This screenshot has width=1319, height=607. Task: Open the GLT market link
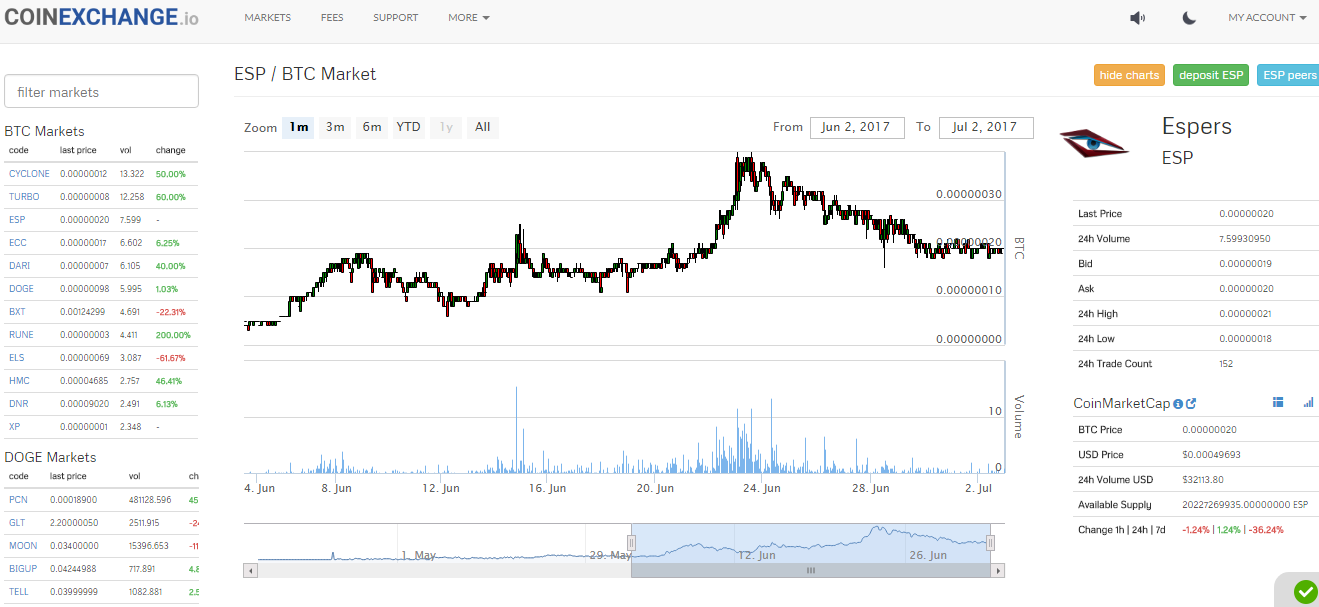[17, 523]
